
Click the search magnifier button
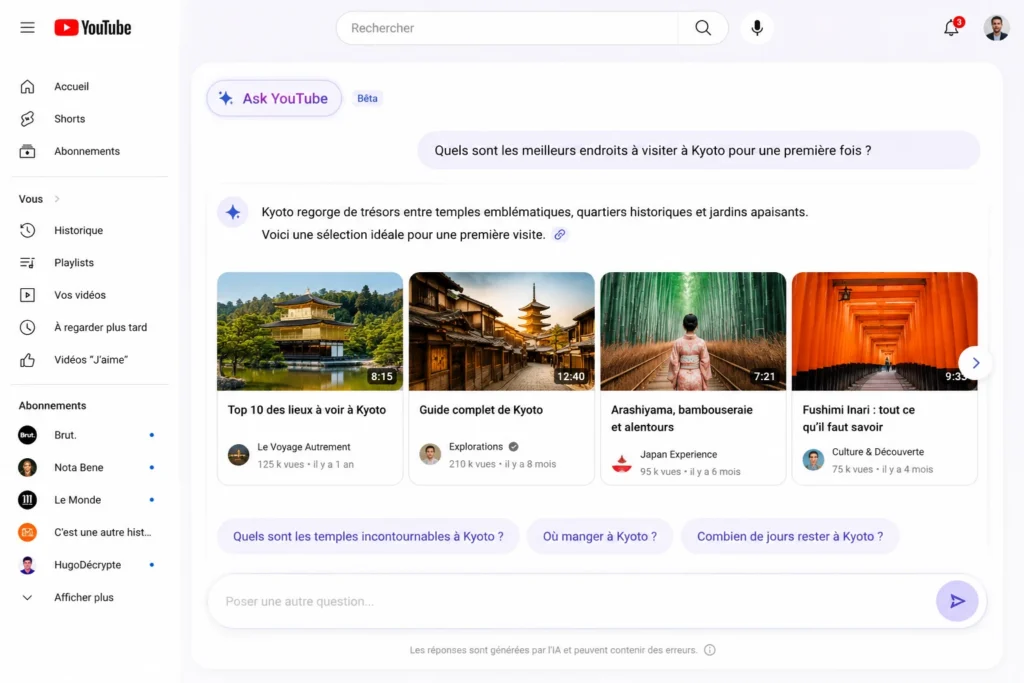pyautogui.click(x=703, y=28)
